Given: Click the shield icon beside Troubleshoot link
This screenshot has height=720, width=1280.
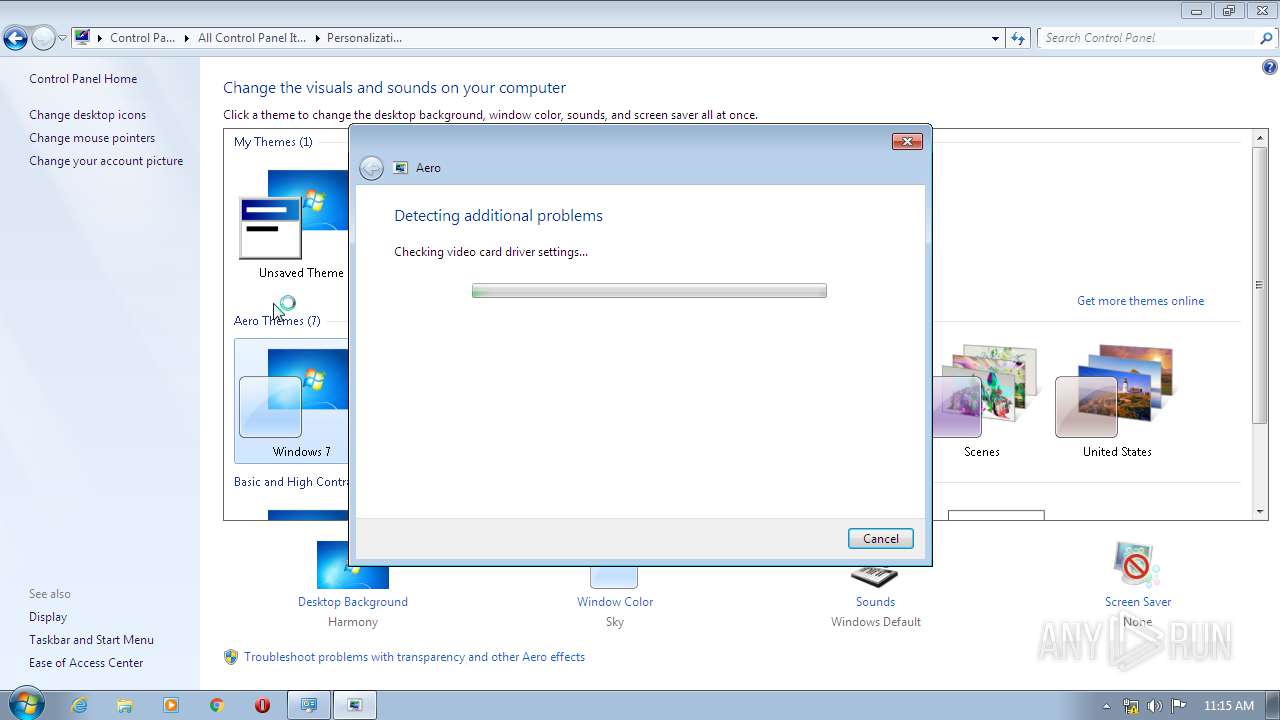Looking at the screenshot, I should (x=231, y=657).
